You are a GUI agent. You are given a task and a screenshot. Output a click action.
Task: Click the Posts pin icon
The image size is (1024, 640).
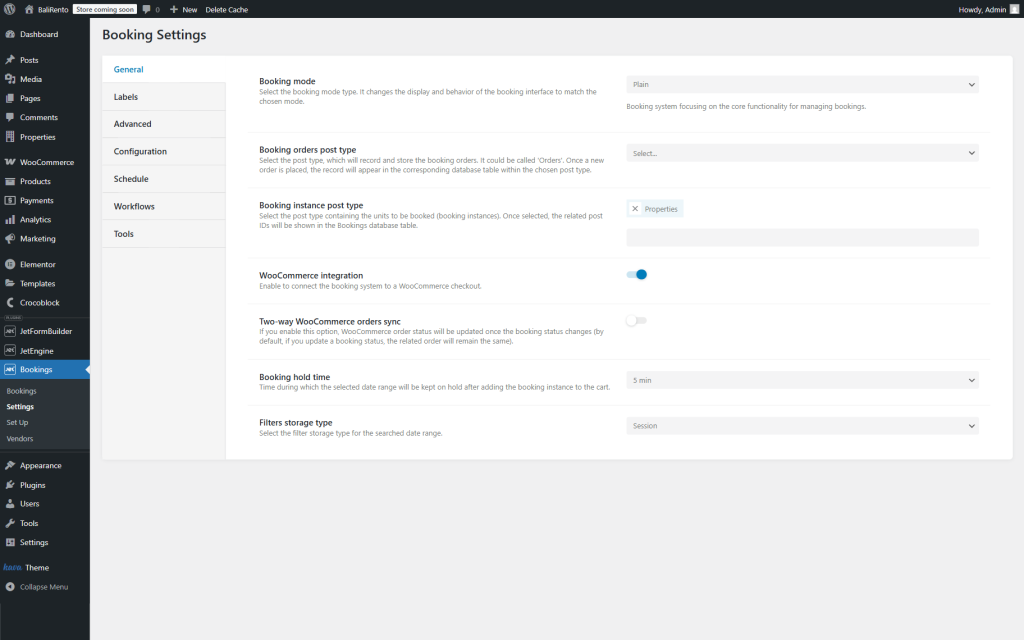click(10, 59)
